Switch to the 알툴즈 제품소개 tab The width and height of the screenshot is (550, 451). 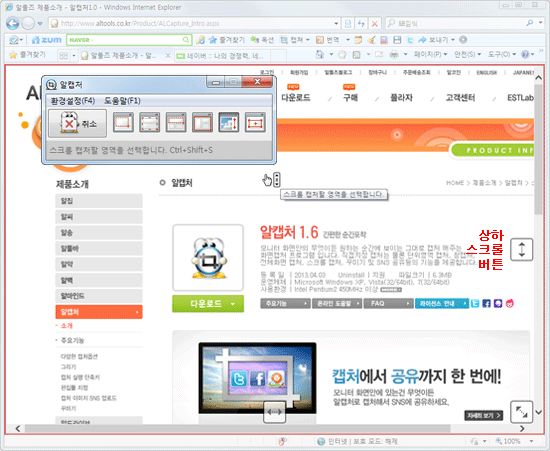point(121,55)
